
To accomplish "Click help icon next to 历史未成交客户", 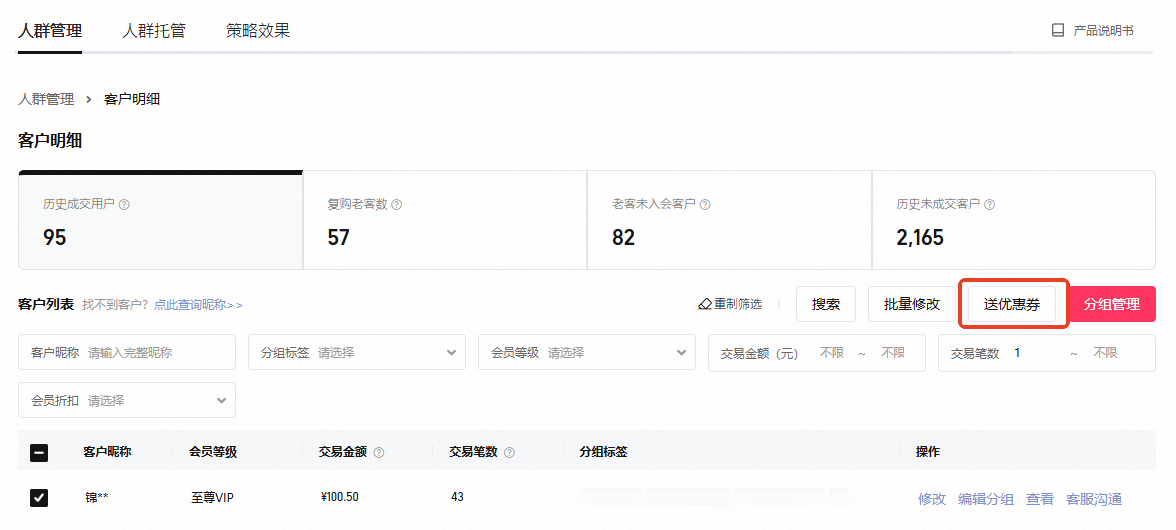I will 990,204.
